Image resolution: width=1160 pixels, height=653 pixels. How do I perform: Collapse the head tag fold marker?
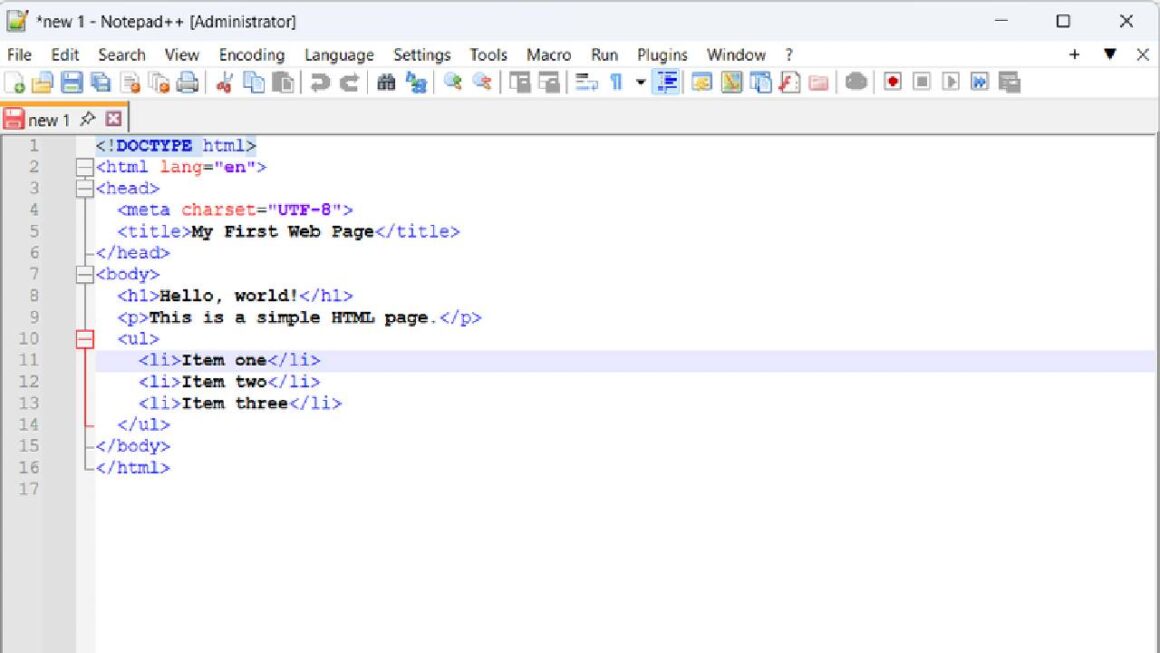point(85,189)
